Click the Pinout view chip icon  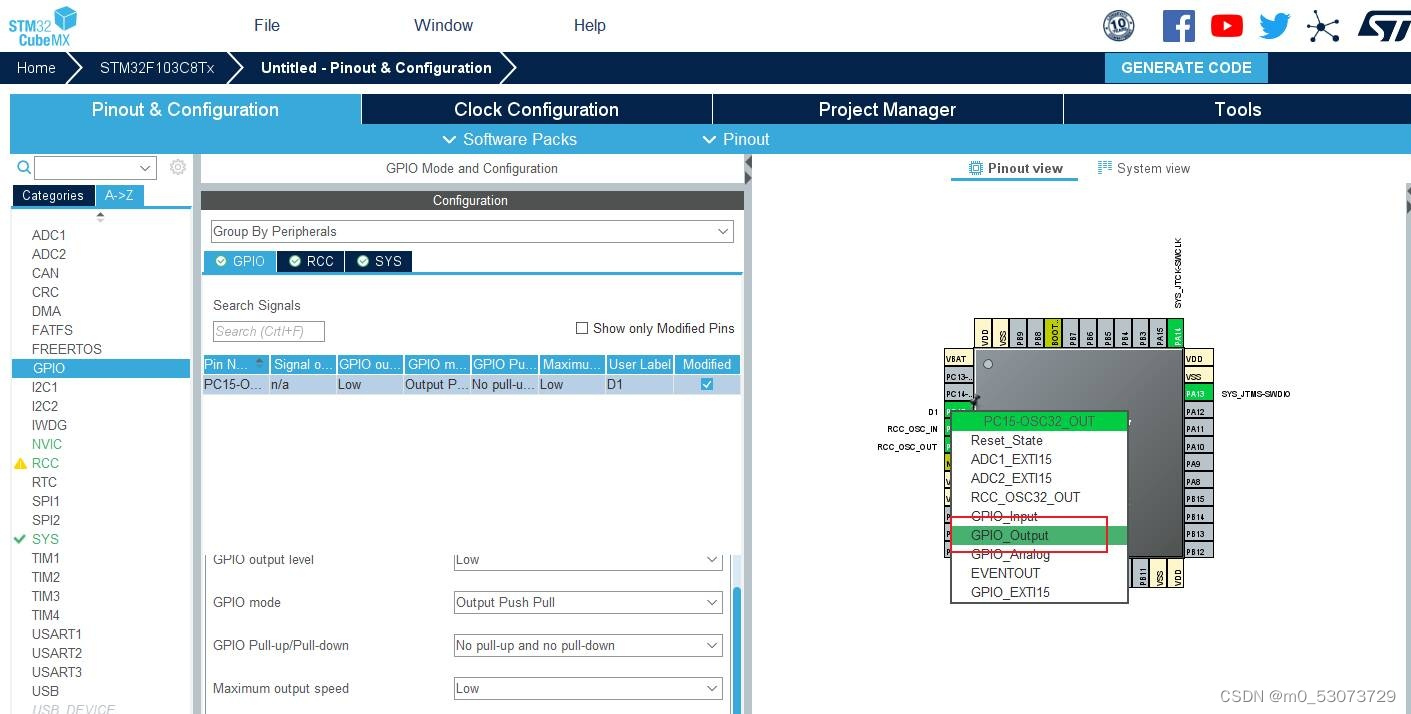coord(976,168)
